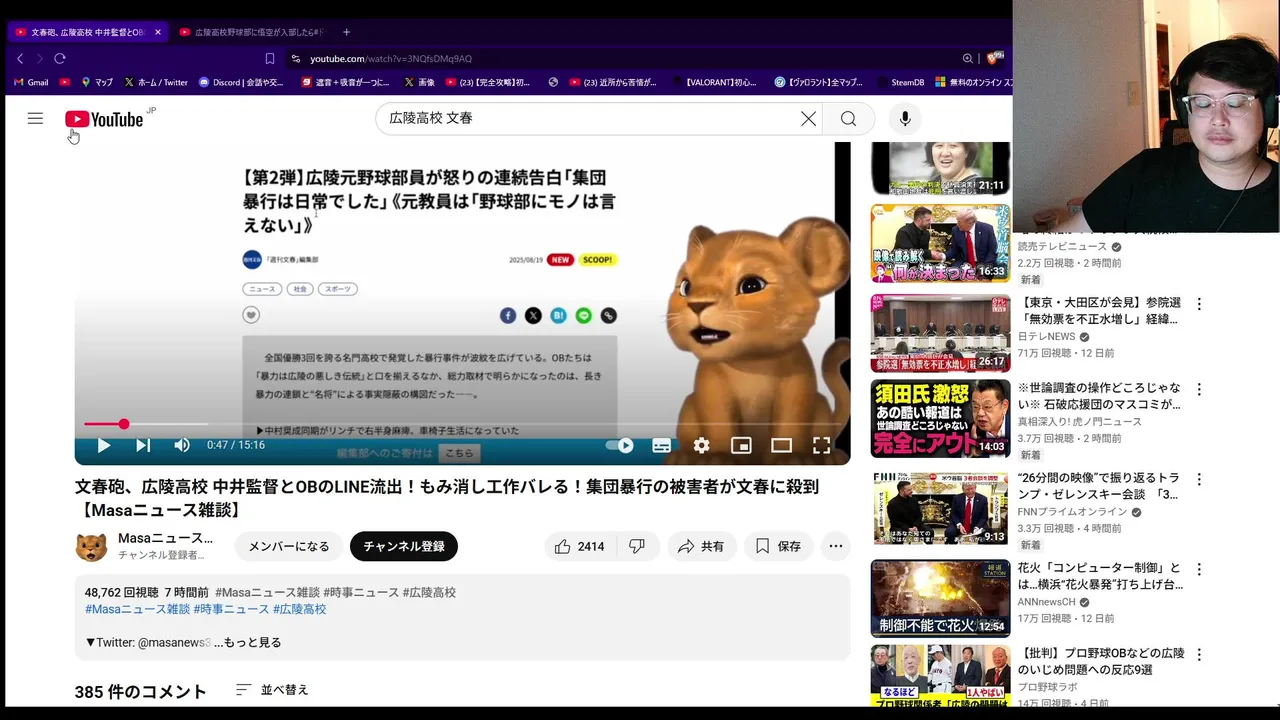The width and height of the screenshot is (1280, 720).
Task: Reload the page
Action: pyautogui.click(x=60, y=59)
